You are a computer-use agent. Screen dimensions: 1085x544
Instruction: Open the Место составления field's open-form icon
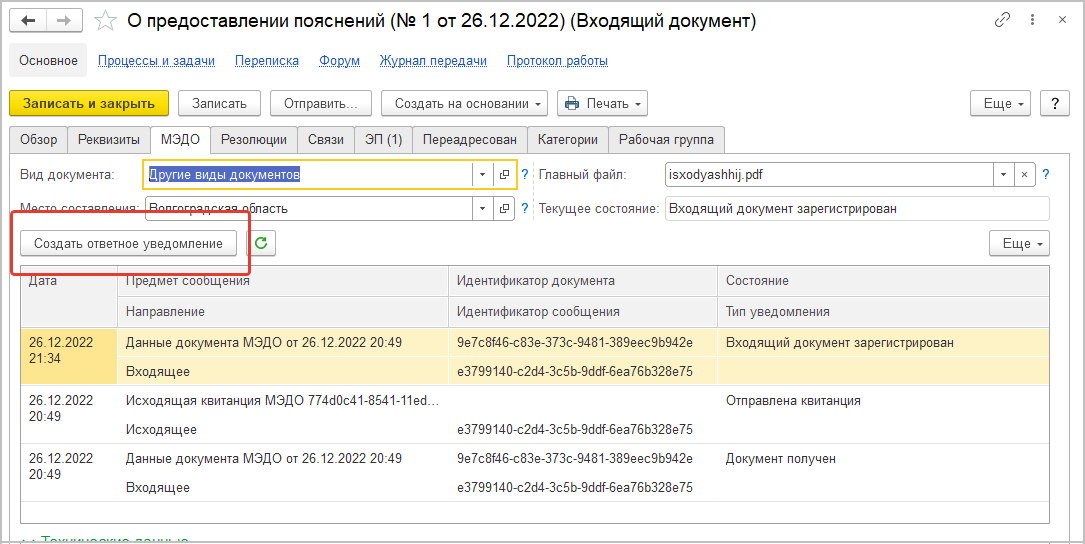click(504, 209)
